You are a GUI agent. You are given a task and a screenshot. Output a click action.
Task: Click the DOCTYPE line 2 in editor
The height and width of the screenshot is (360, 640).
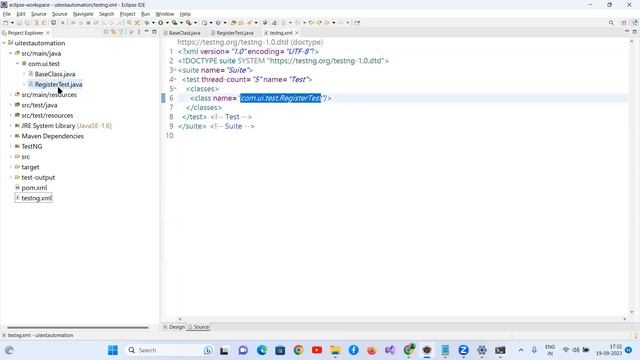pyautogui.click(x=283, y=61)
